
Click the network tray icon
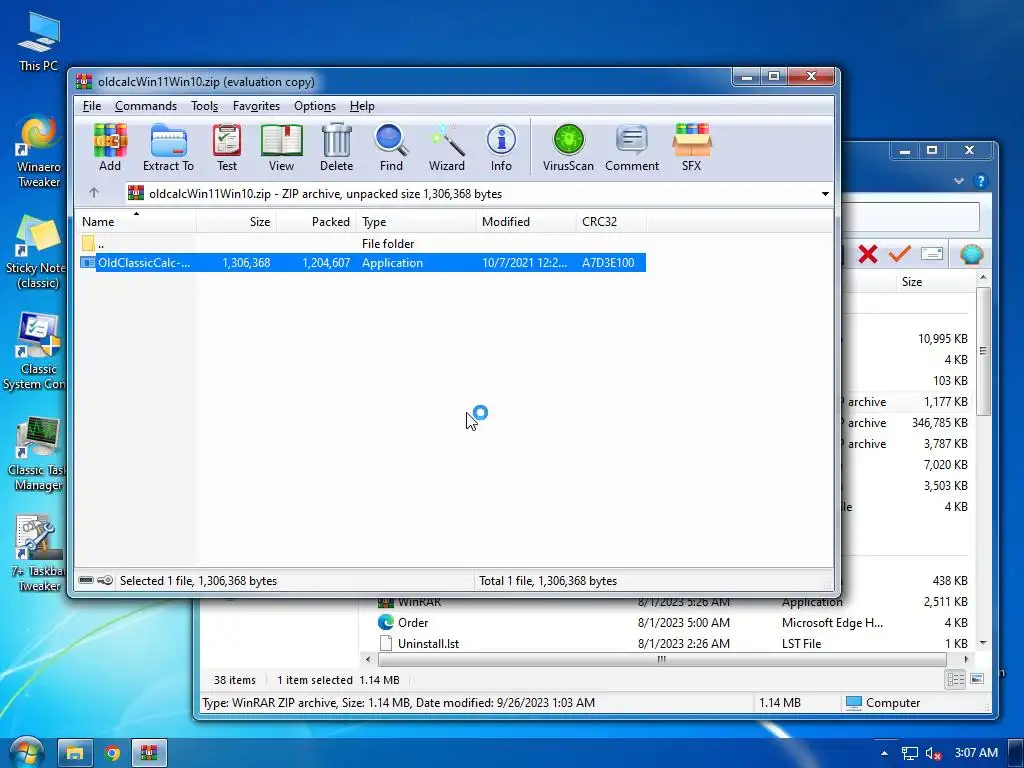point(909,753)
